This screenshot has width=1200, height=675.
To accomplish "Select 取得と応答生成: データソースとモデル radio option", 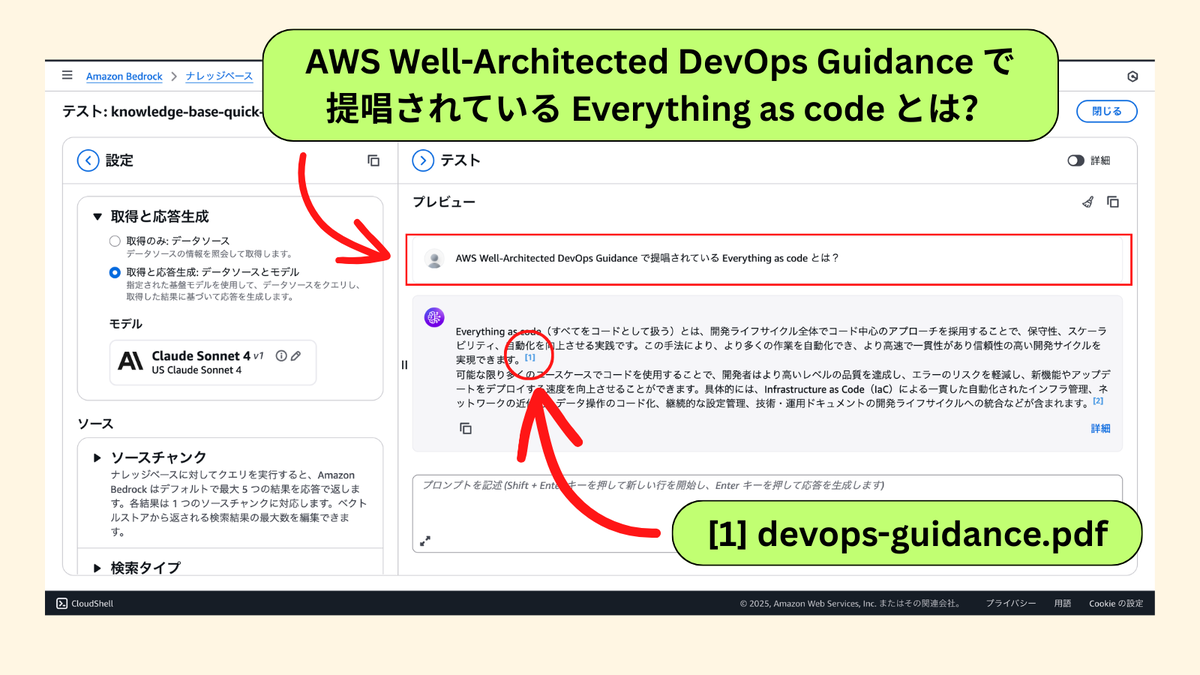I will 115,272.
